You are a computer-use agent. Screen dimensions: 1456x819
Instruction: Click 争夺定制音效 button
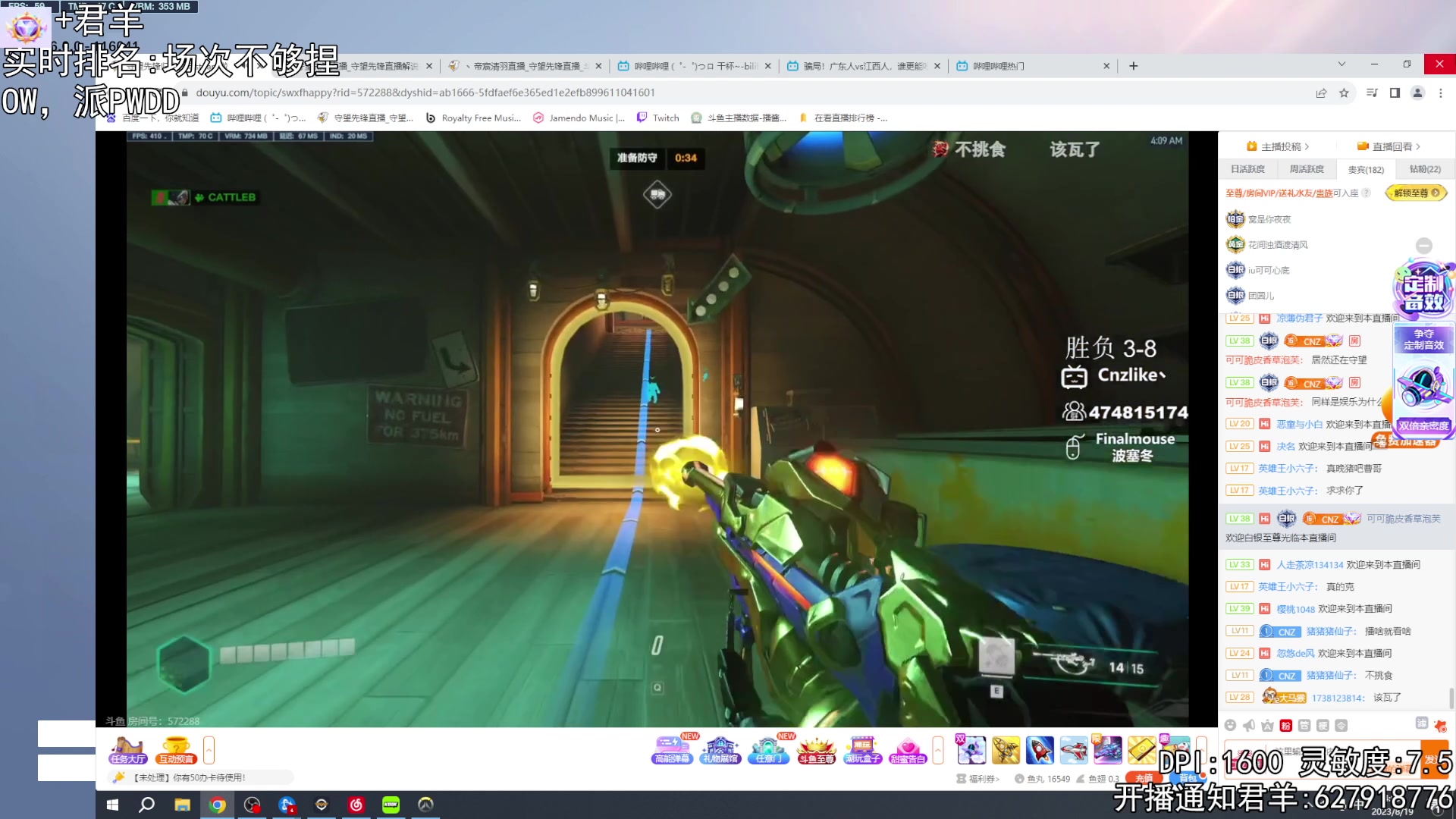point(1423,339)
